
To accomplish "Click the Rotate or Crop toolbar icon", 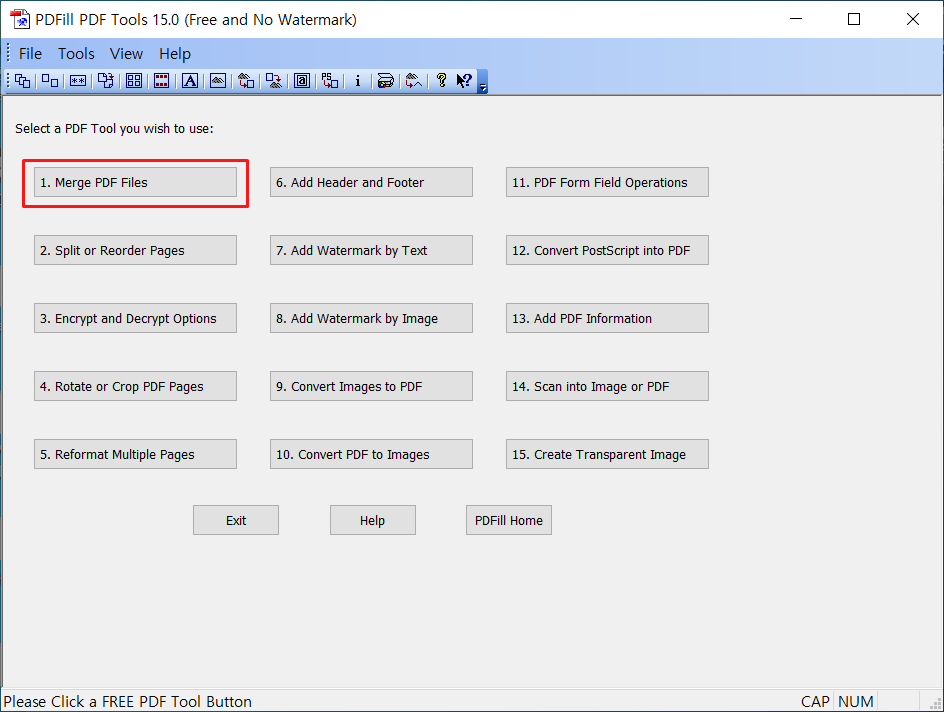I will tap(106, 81).
